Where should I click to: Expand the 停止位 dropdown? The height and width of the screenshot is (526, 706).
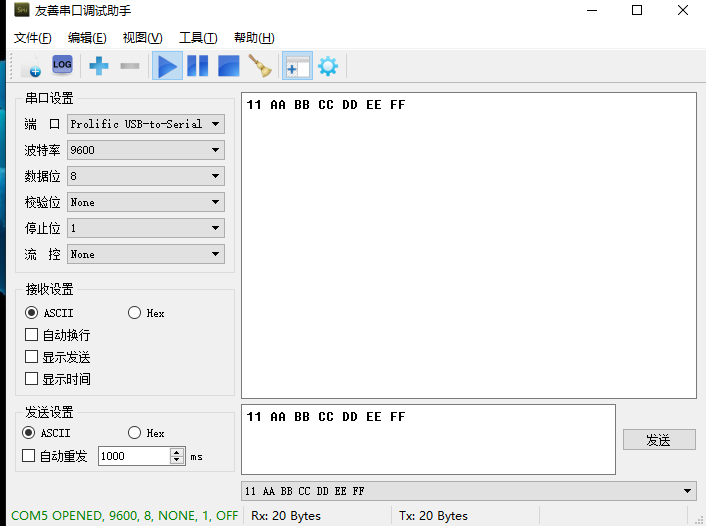pyautogui.click(x=146, y=228)
